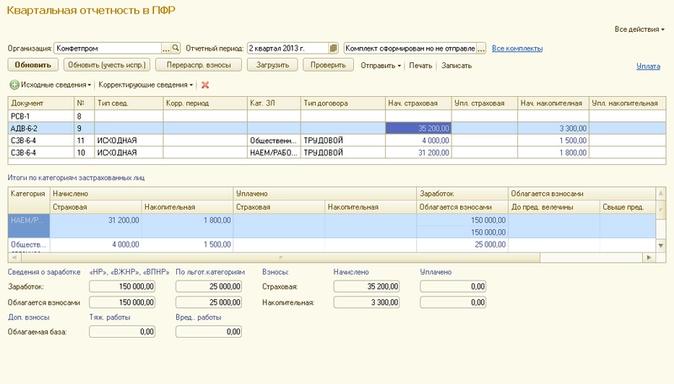Click ellipsis button next to package status
This screenshot has width=674, height=384.
pyautogui.click(x=481, y=48)
